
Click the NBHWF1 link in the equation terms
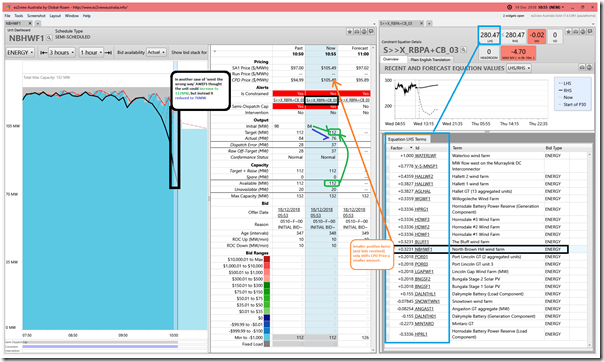click(x=423, y=249)
